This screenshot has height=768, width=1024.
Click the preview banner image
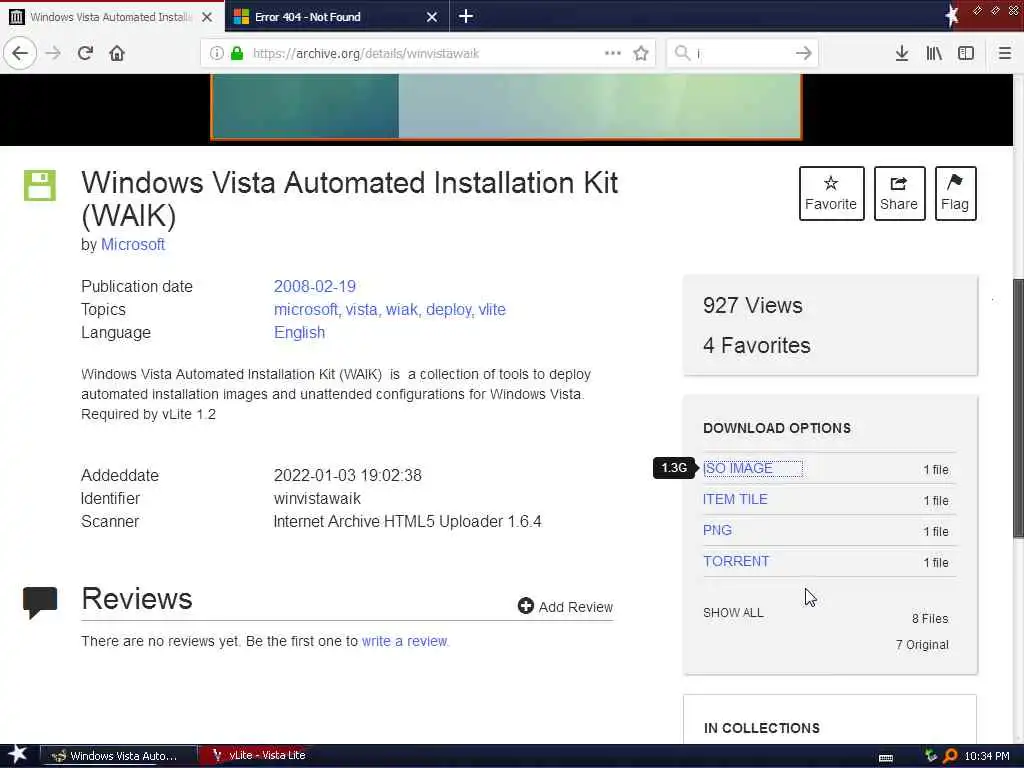pos(506,106)
